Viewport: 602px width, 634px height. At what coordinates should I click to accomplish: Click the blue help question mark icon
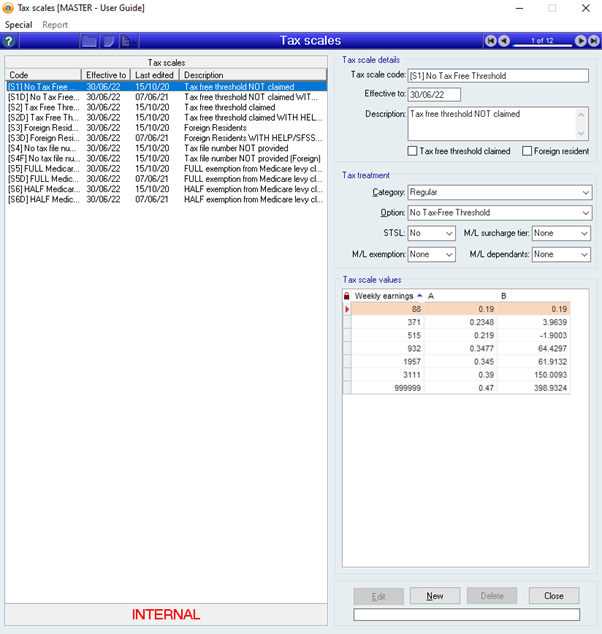click(9, 41)
